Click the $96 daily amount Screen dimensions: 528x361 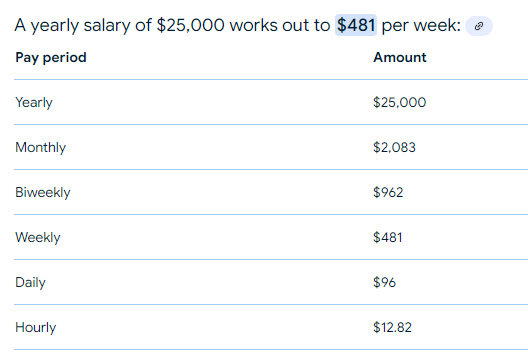click(x=384, y=282)
